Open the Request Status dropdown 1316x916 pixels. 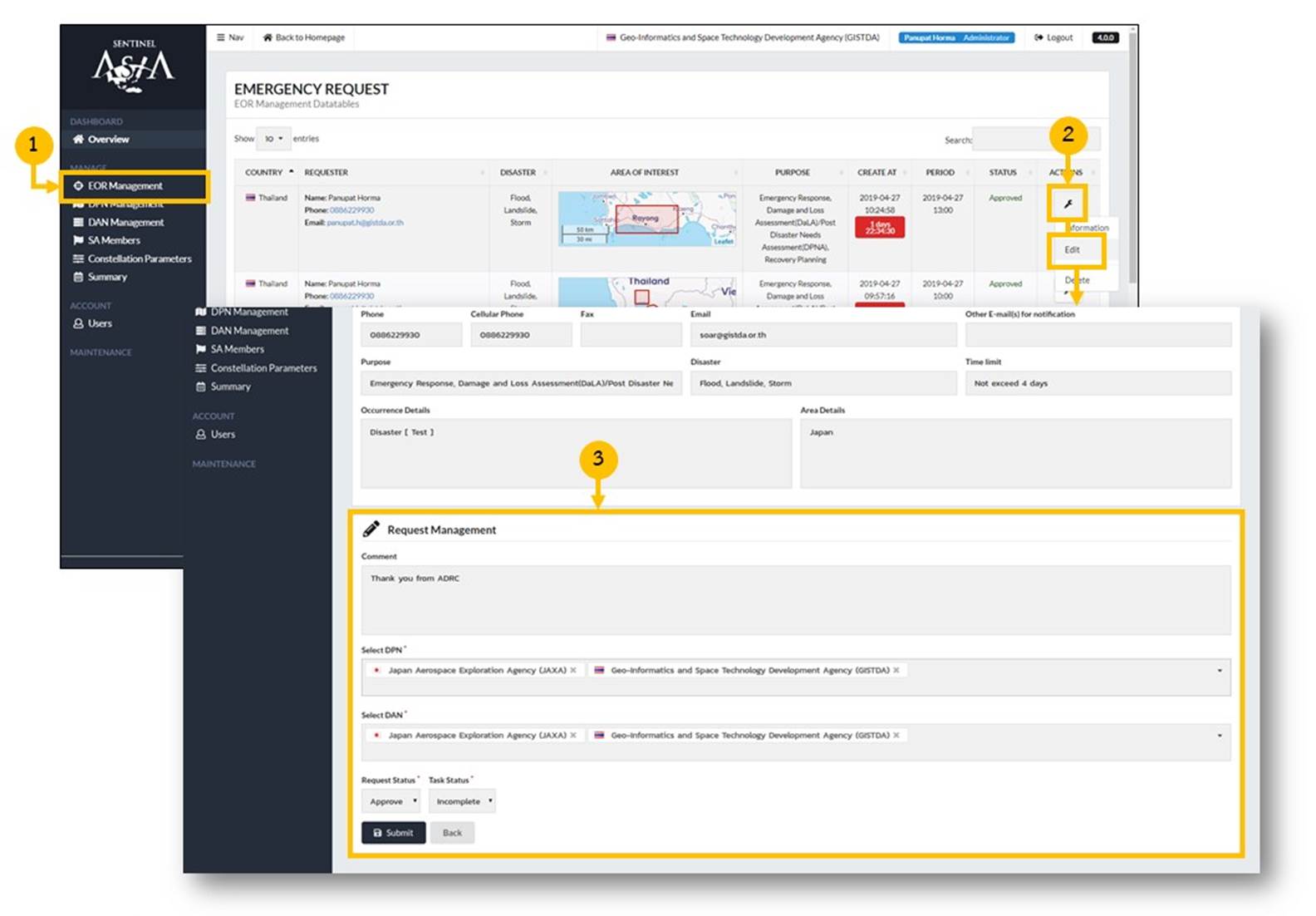pos(391,801)
